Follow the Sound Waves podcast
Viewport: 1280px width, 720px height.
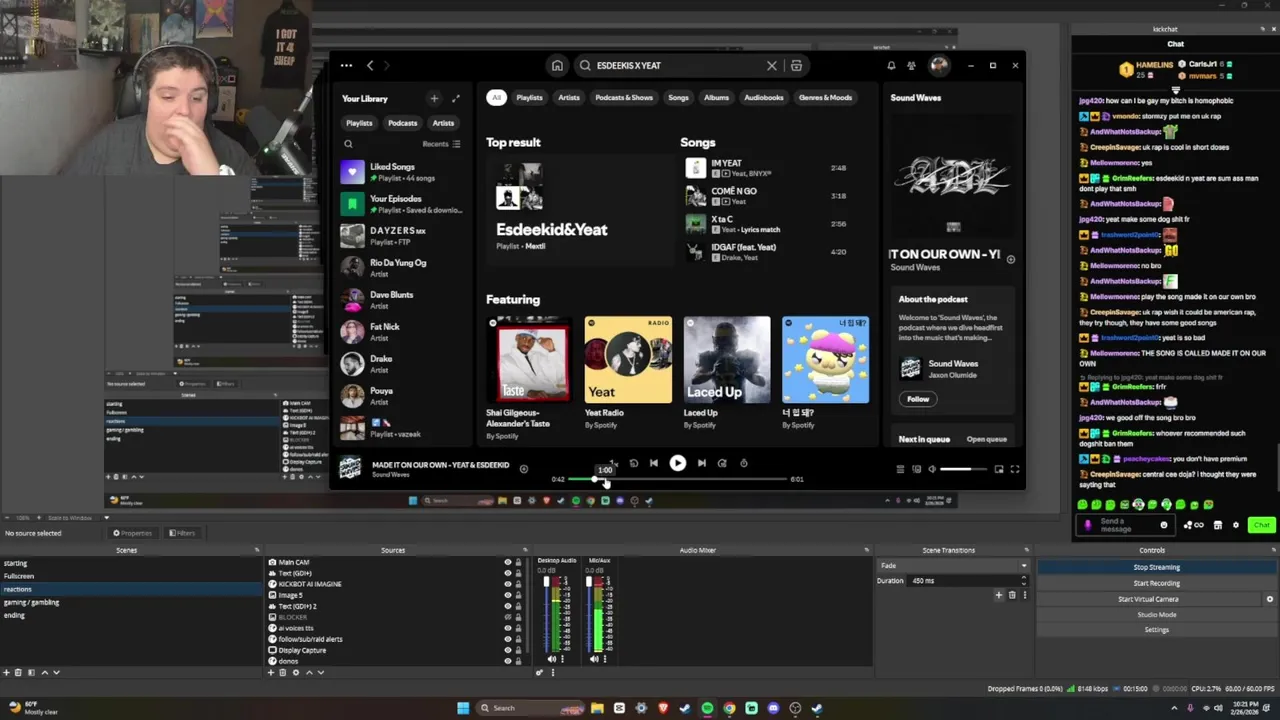tap(918, 399)
